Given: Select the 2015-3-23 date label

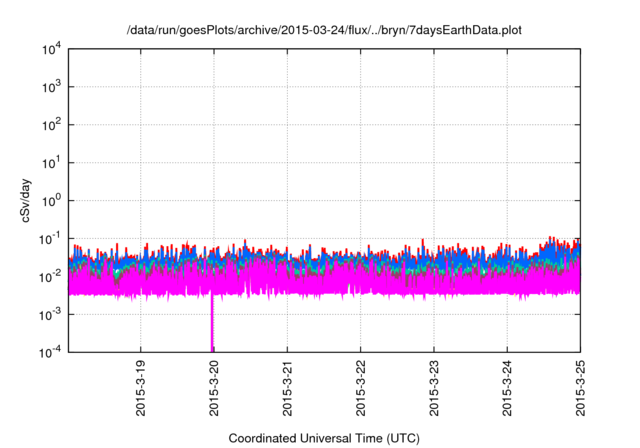Looking at the screenshot, I should point(433,389).
